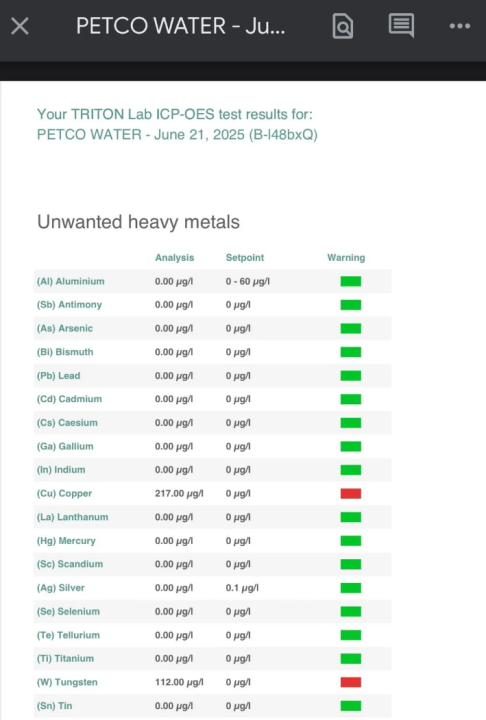The height and width of the screenshot is (720, 486).
Task: Open the (Al) Aluminium element entry
Action: 70,281
